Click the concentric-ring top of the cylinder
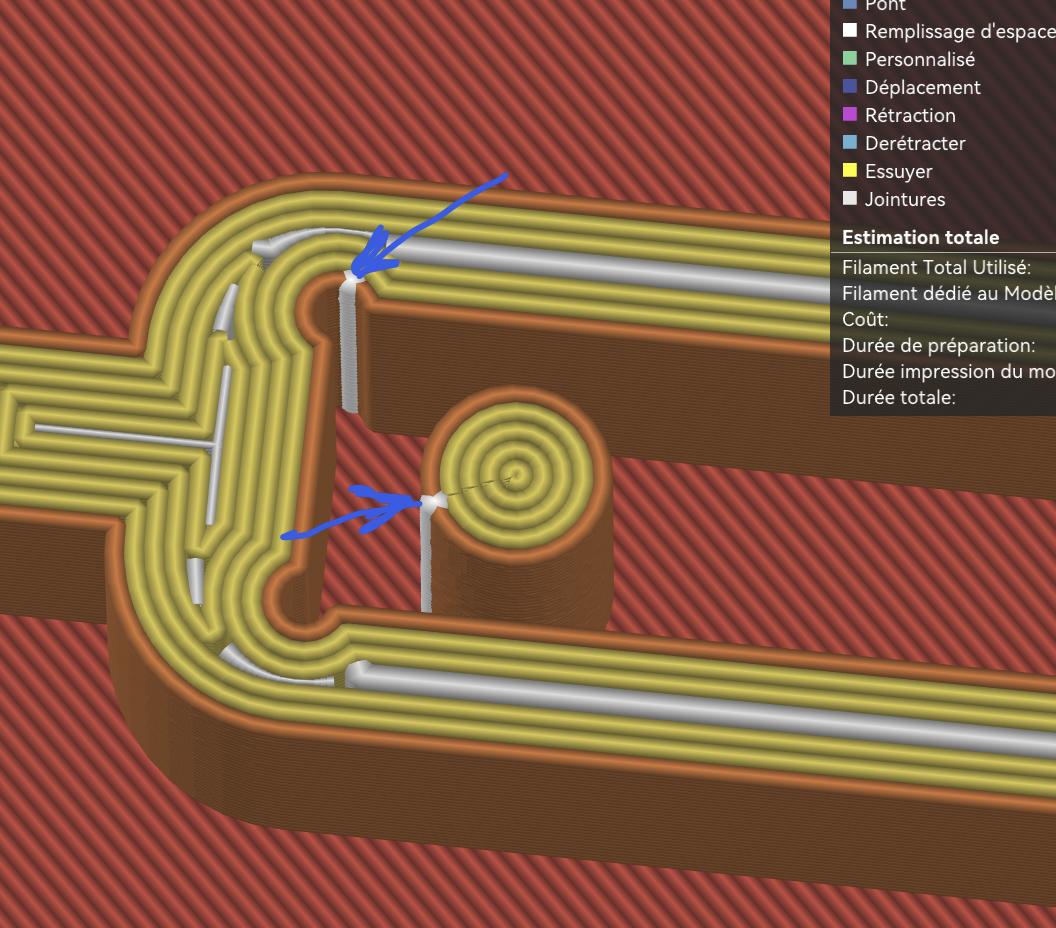The image size is (1056, 928). [516, 475]
